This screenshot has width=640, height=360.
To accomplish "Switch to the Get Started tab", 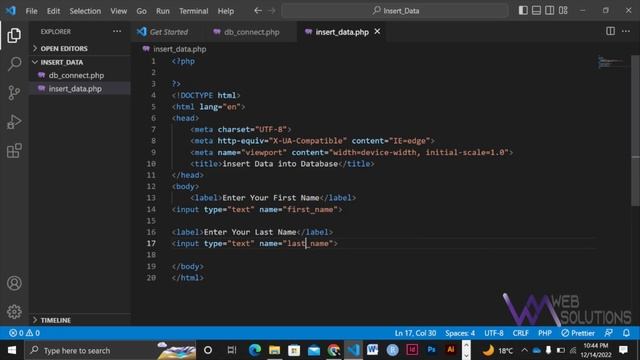I will (x=168, y=32).
